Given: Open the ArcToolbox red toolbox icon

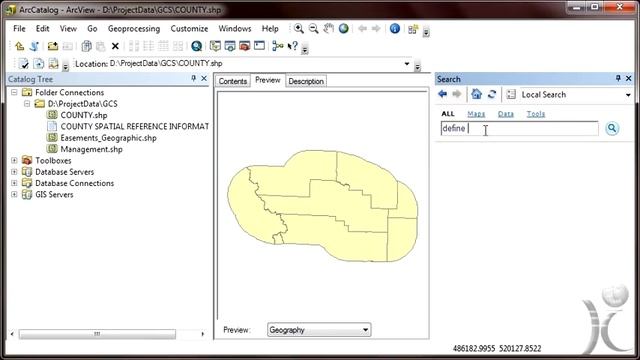Looking at the screenshot, I should [x=244, y=46].
